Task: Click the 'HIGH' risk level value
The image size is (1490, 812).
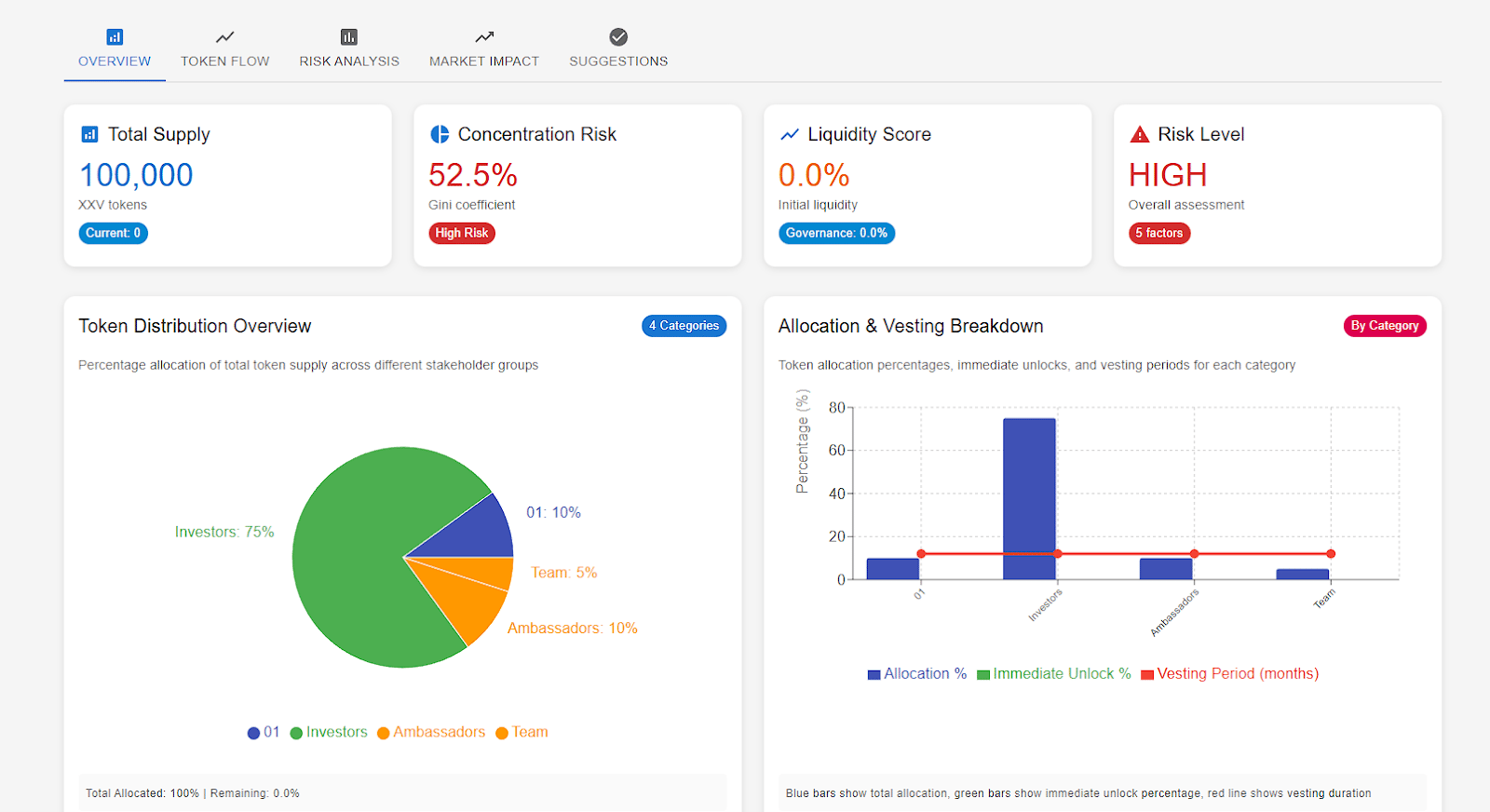Action: (x=1168, y=175)
